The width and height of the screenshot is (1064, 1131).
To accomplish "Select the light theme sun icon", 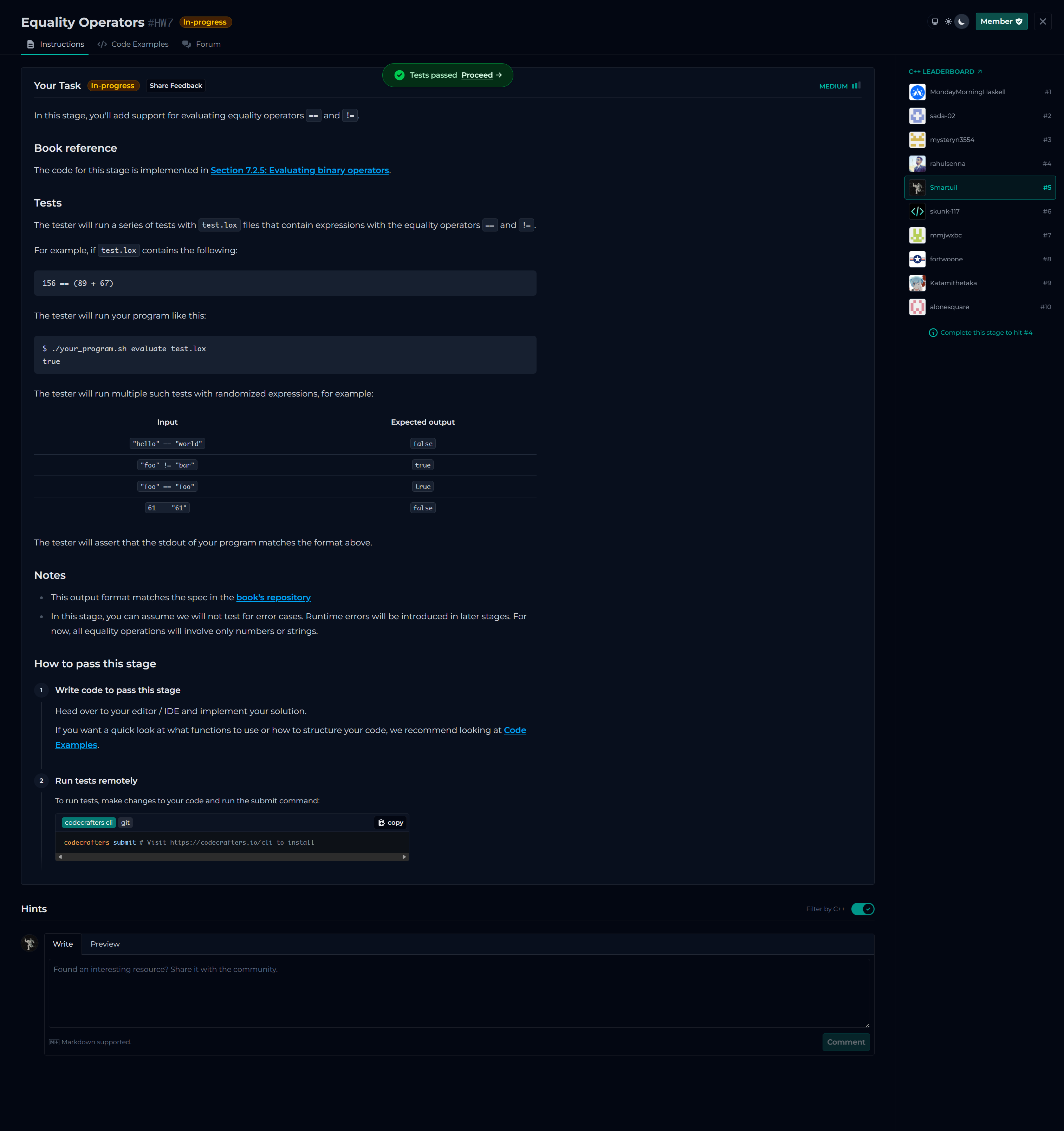I will 948,22.
